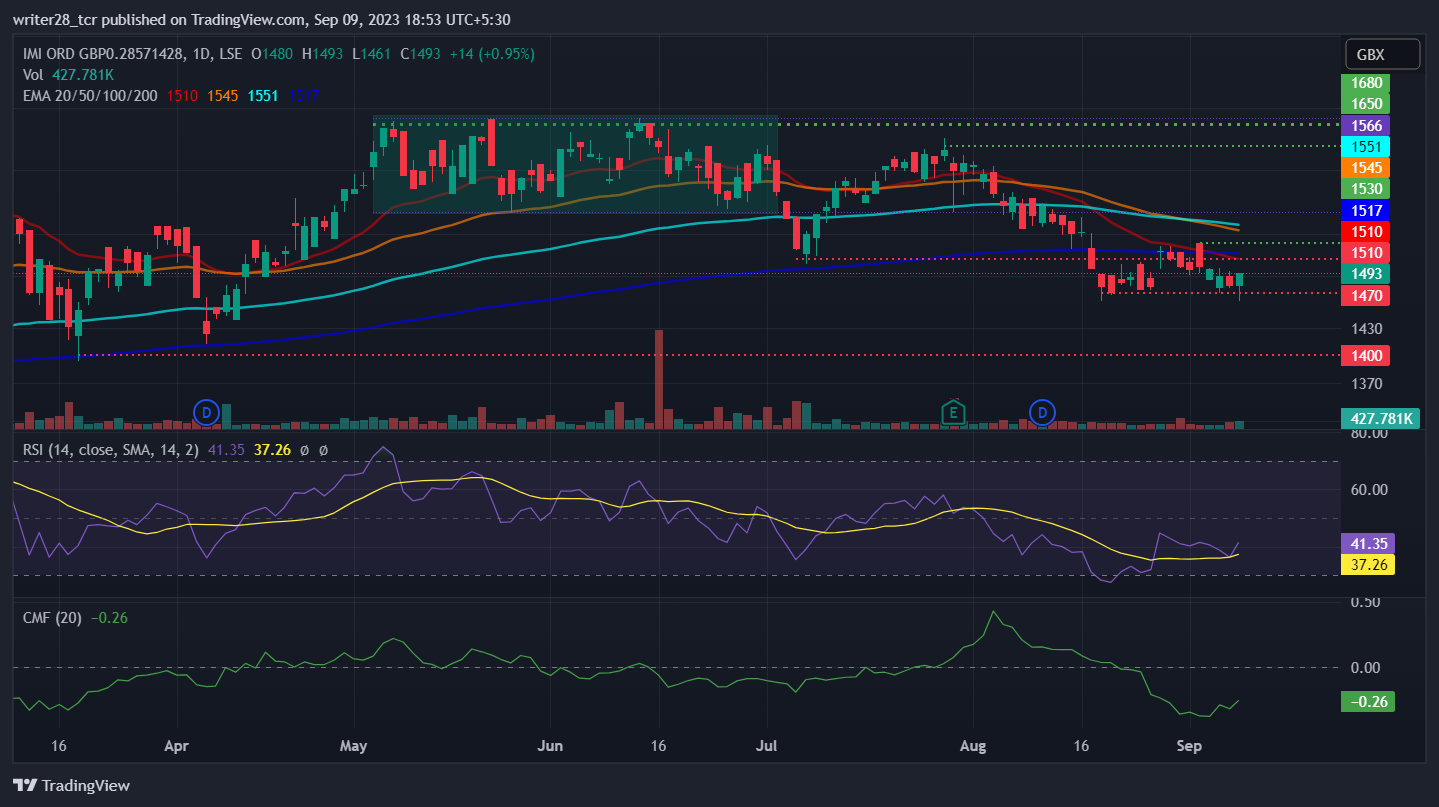Screen dimensions: 1439x807
Task: Click the yellow 37.26 RSI average scale label
Action: pos(1367,564)
